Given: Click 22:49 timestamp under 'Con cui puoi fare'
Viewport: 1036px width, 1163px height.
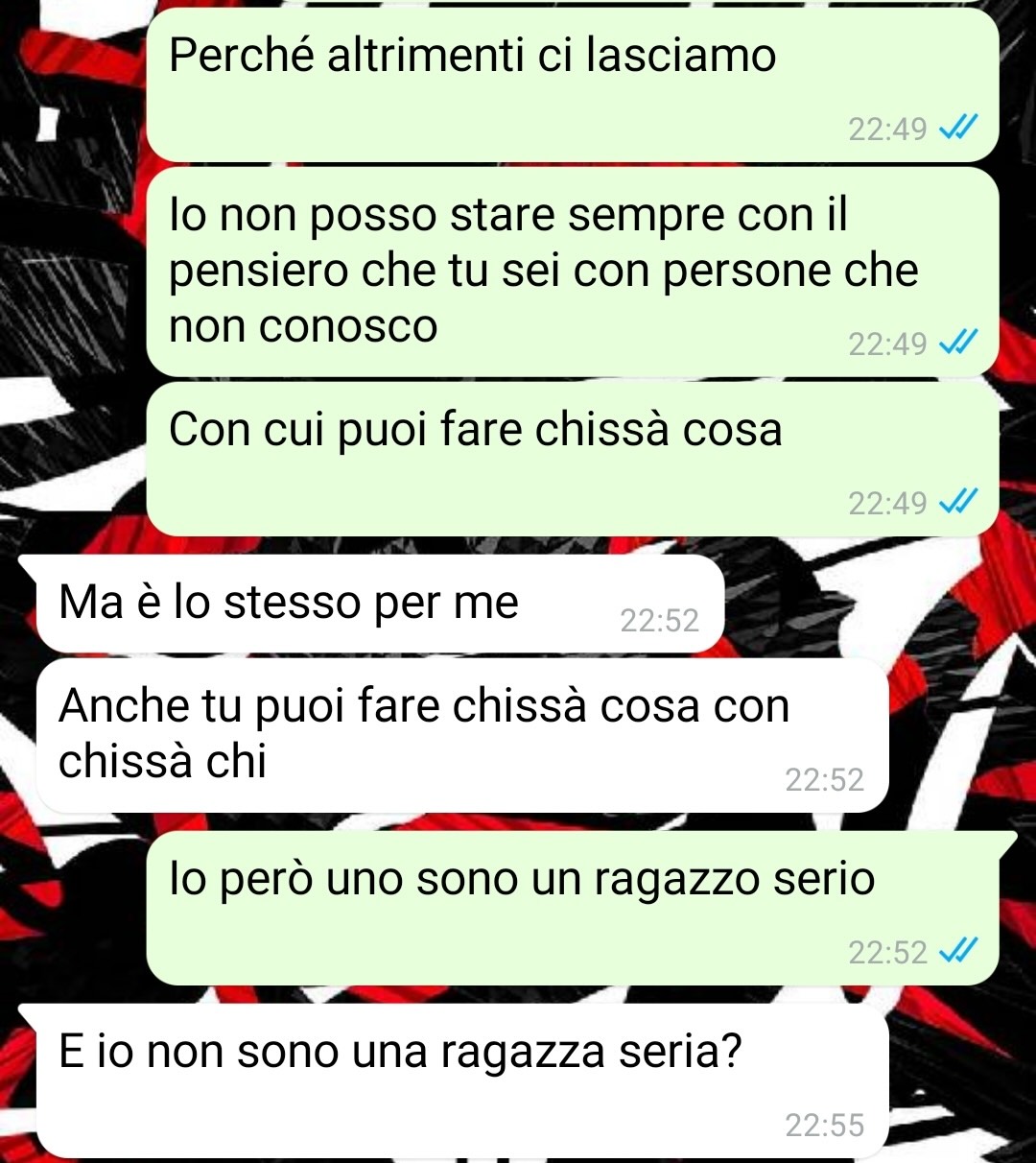Looking at the screenshot, I should [887, 503].
